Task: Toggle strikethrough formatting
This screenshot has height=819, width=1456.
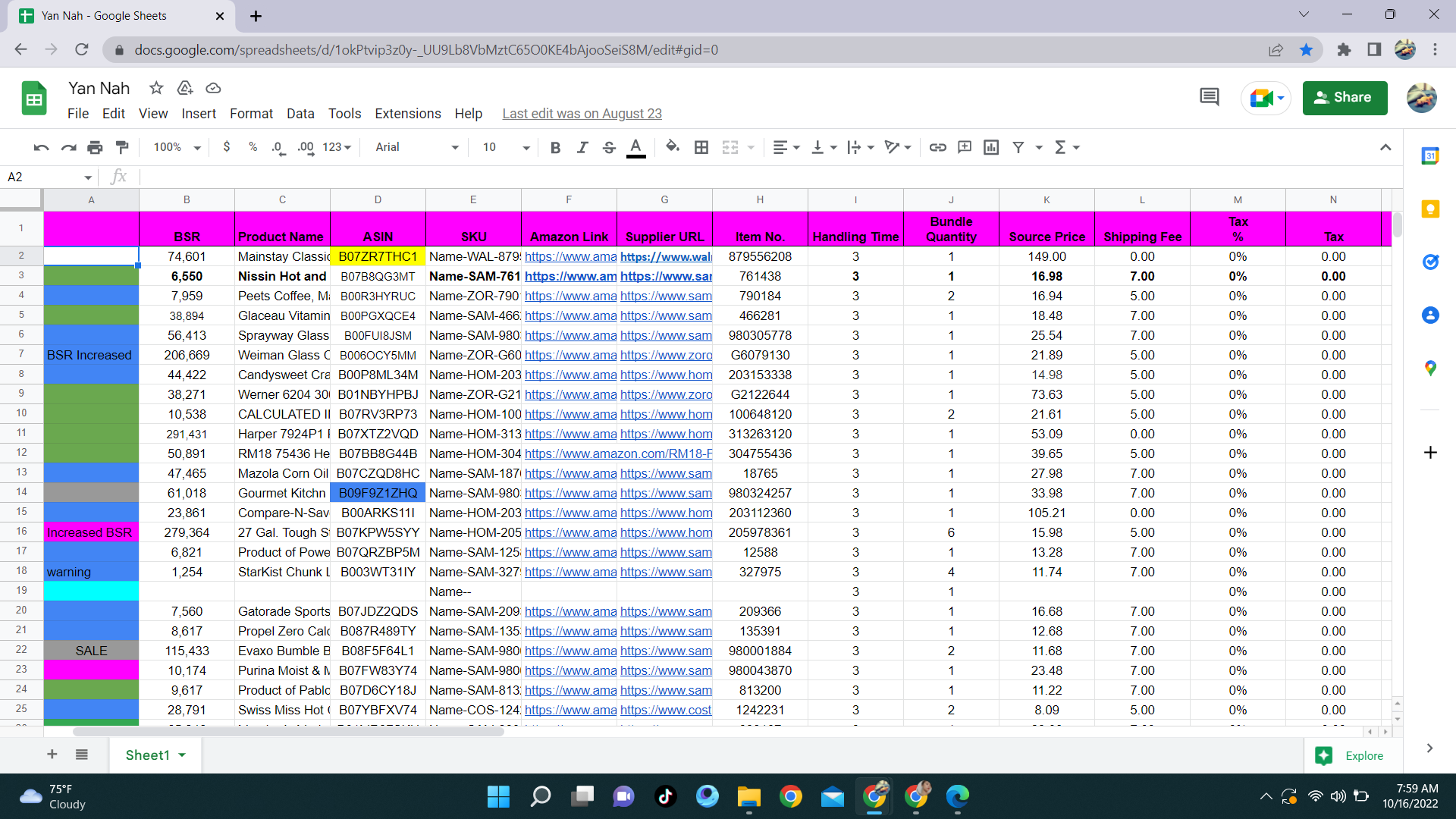Action: tap(609, 147)
